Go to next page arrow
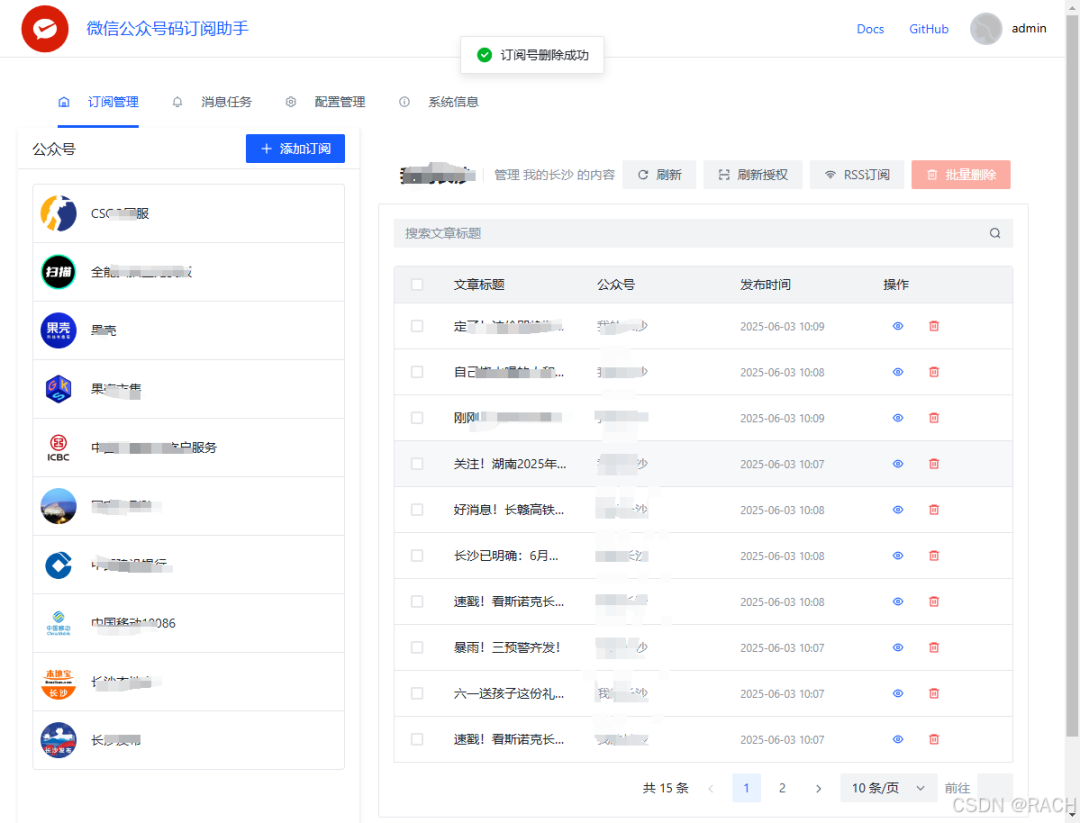 818,789
